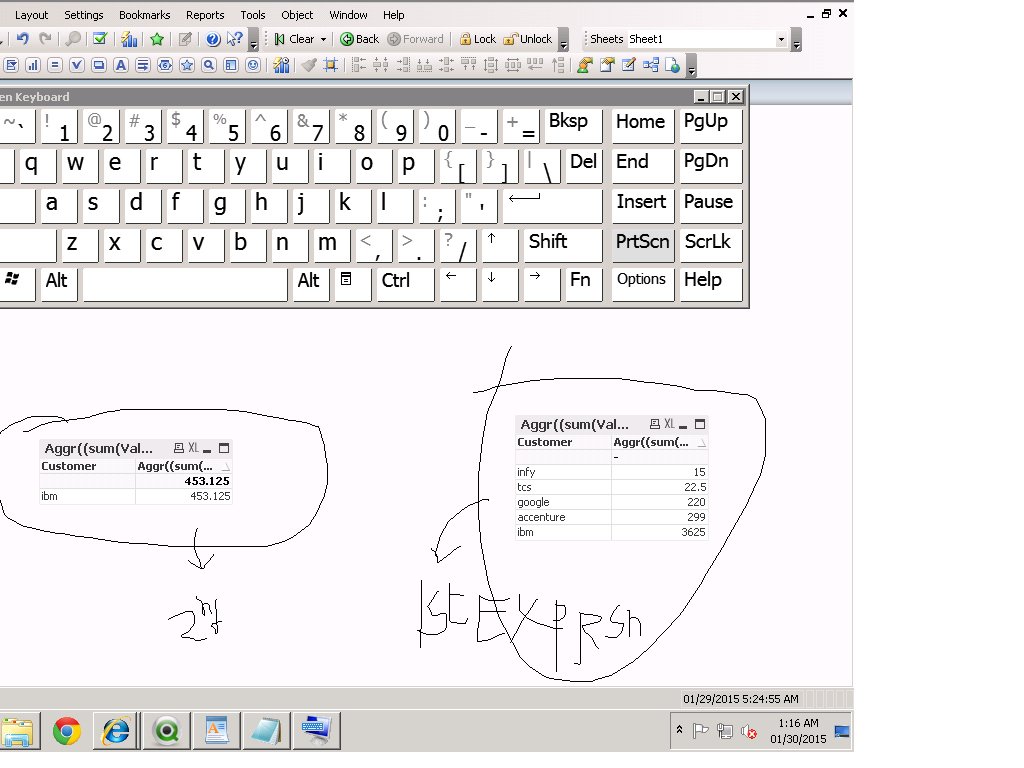
Task: Create Slider/Calendar object icon
Action: (165, 65)
